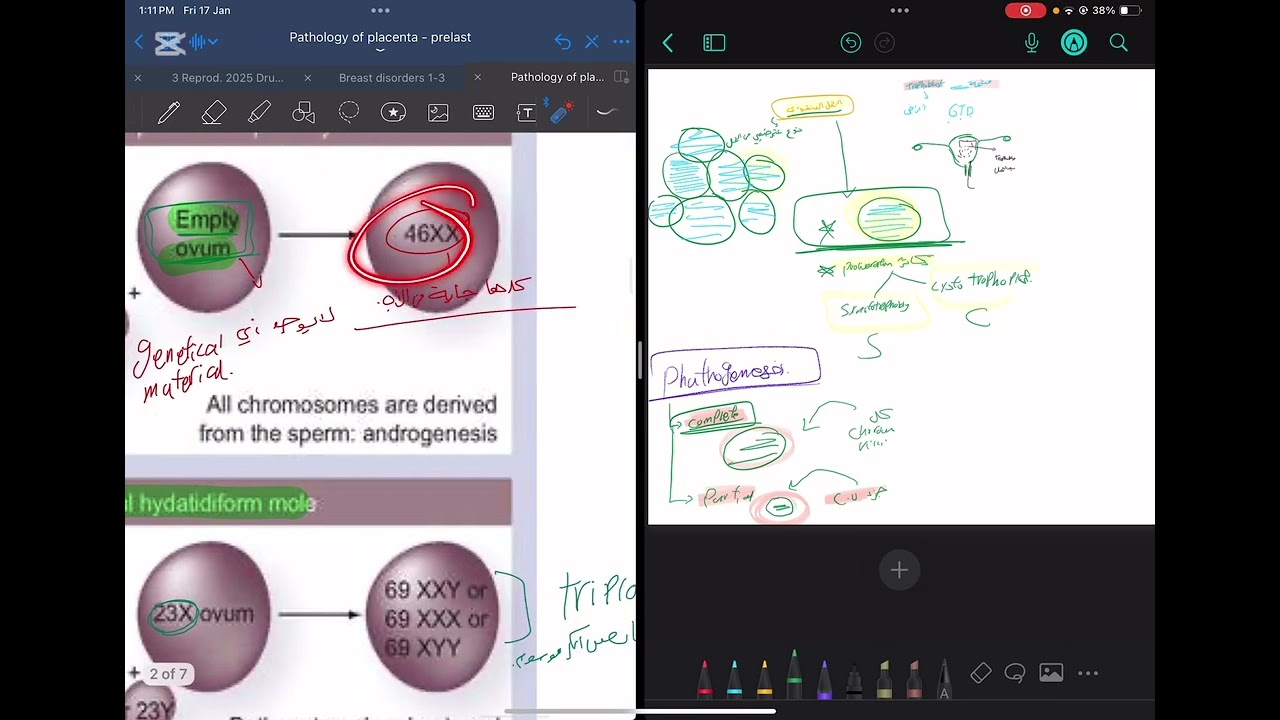Pick the pink highlighter
This screenshot has height=720, width=1280.
pyautogui.click(x=914, y=679)
